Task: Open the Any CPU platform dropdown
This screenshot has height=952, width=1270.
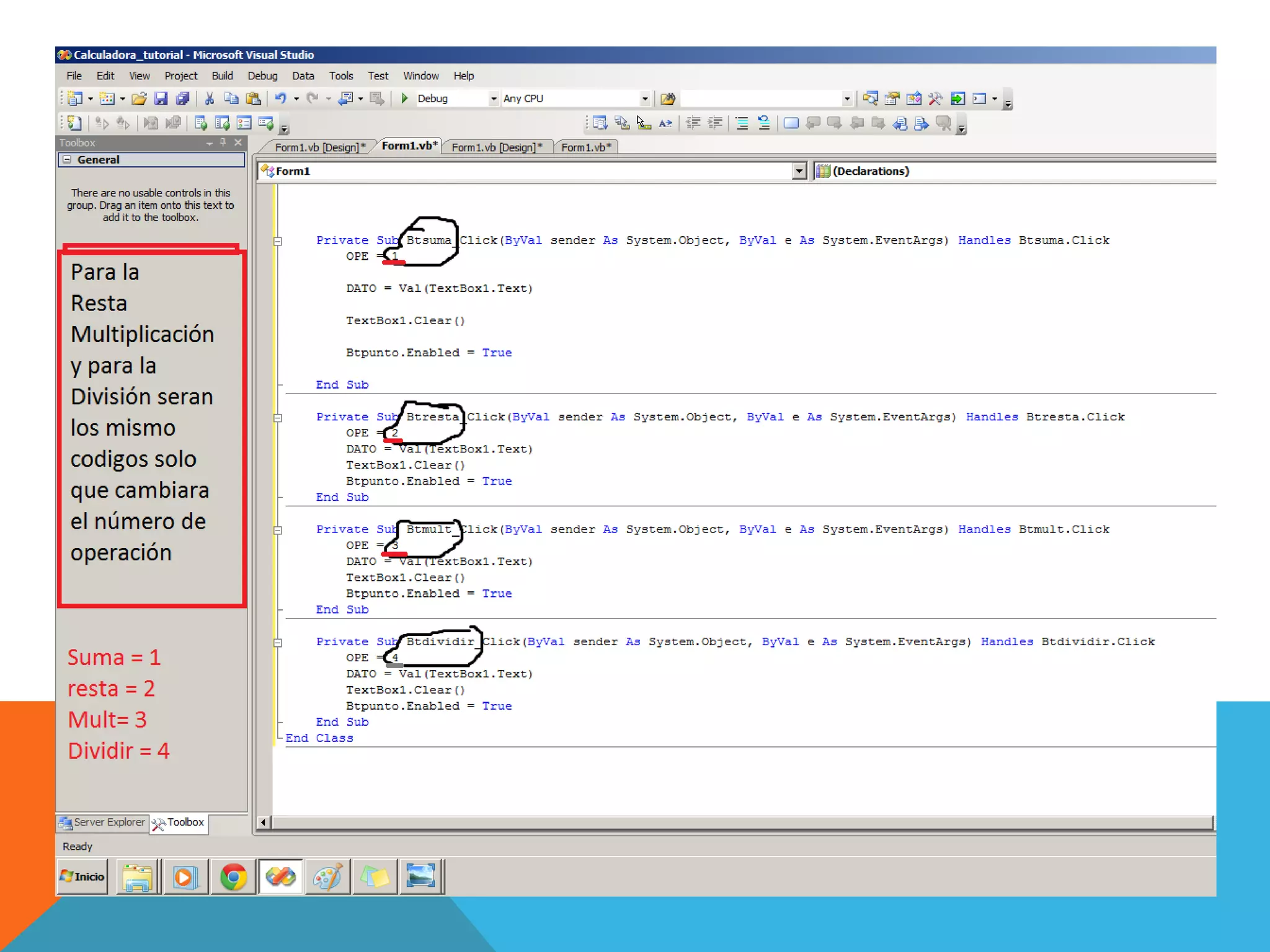Action: pos(645,99)
